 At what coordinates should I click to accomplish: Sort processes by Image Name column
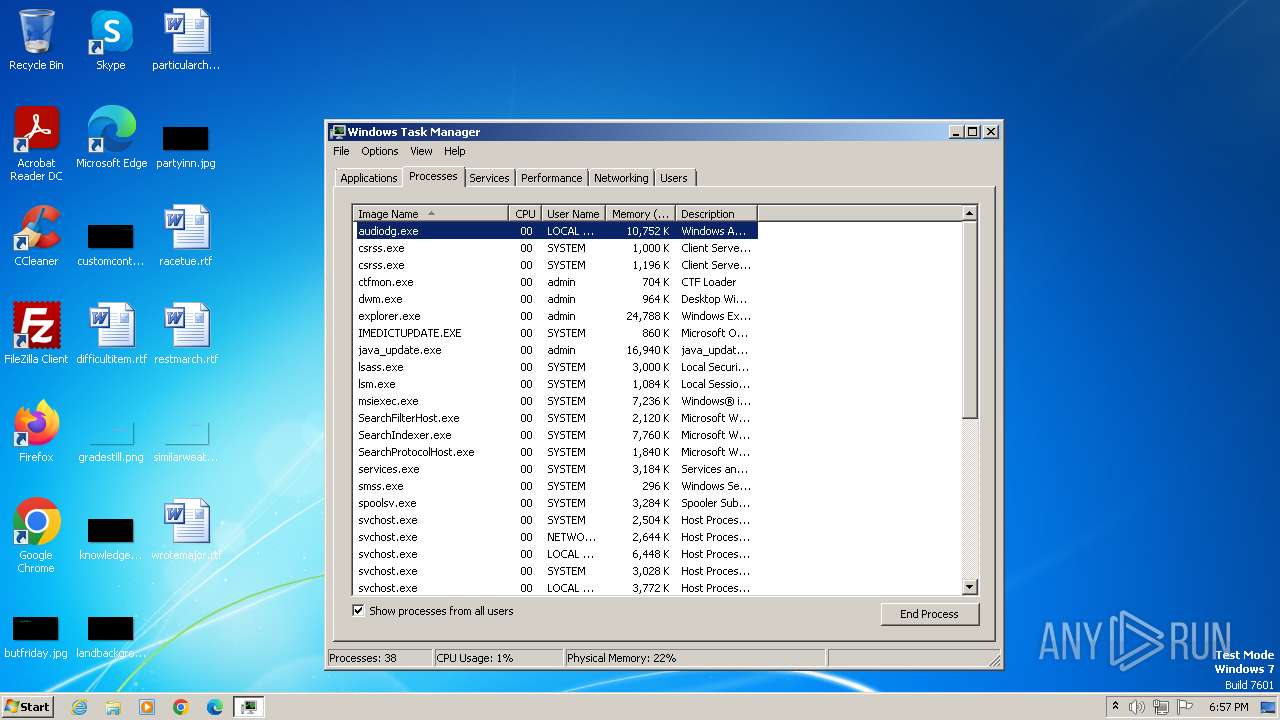pos(430,214)
